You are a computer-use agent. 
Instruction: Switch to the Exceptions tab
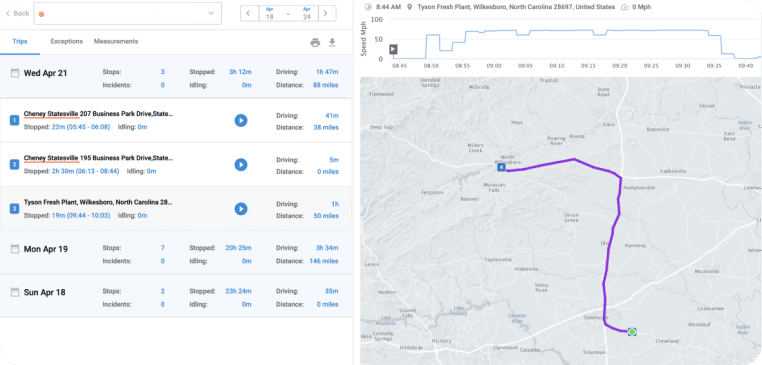tap(67, 41)
